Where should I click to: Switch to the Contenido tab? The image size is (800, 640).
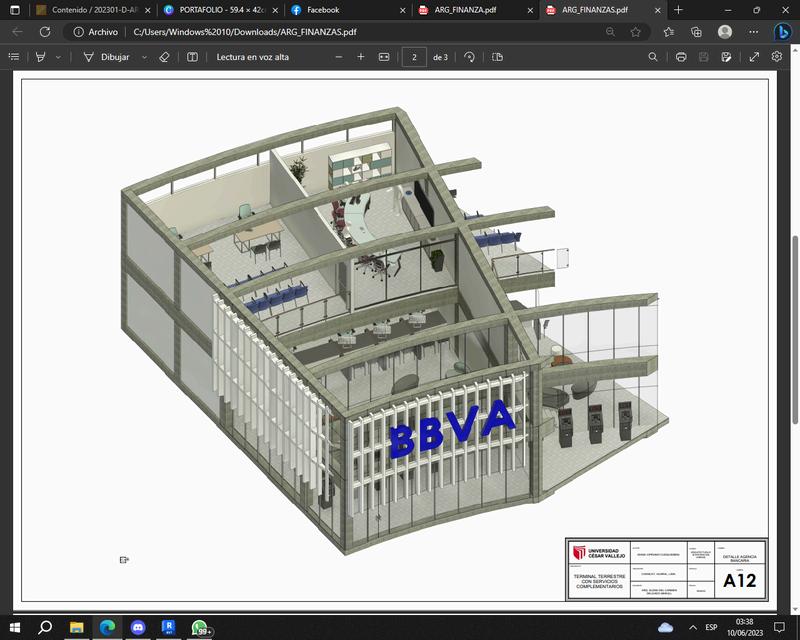coord(94,10)
